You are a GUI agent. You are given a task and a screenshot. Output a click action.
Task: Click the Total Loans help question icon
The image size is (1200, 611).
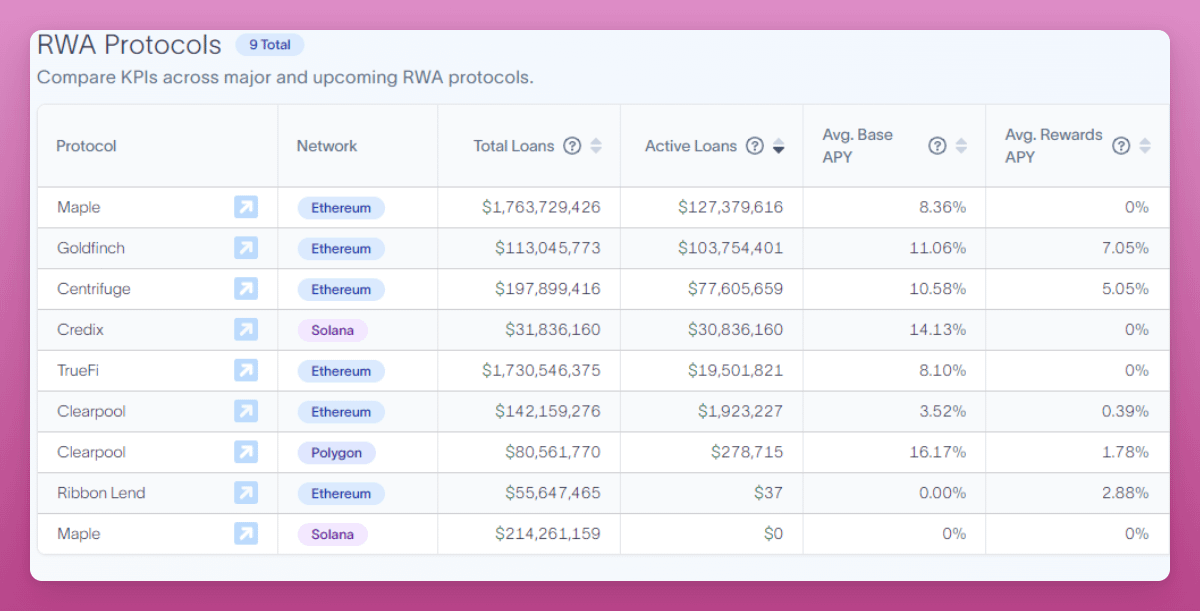(572, 146)
